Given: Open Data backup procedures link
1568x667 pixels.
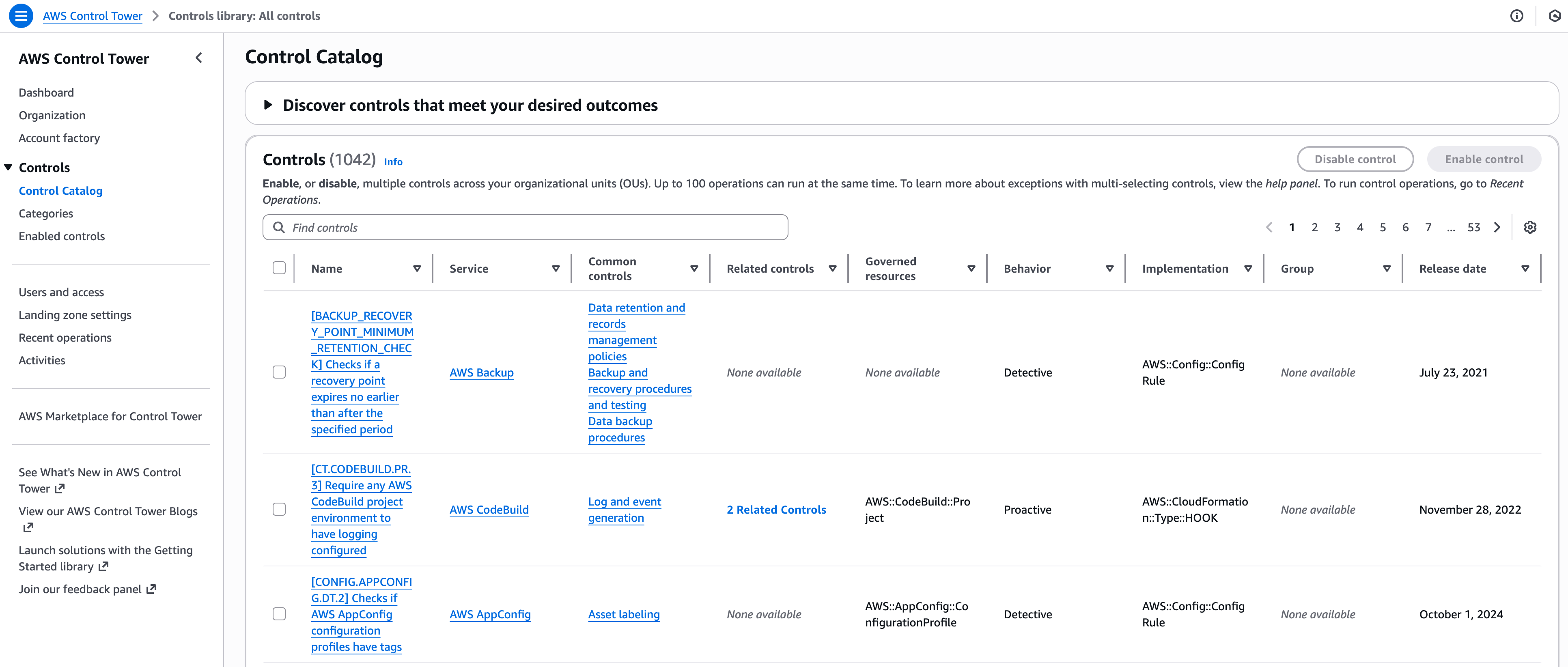Looking at the screenshot, I should point(620,429).
